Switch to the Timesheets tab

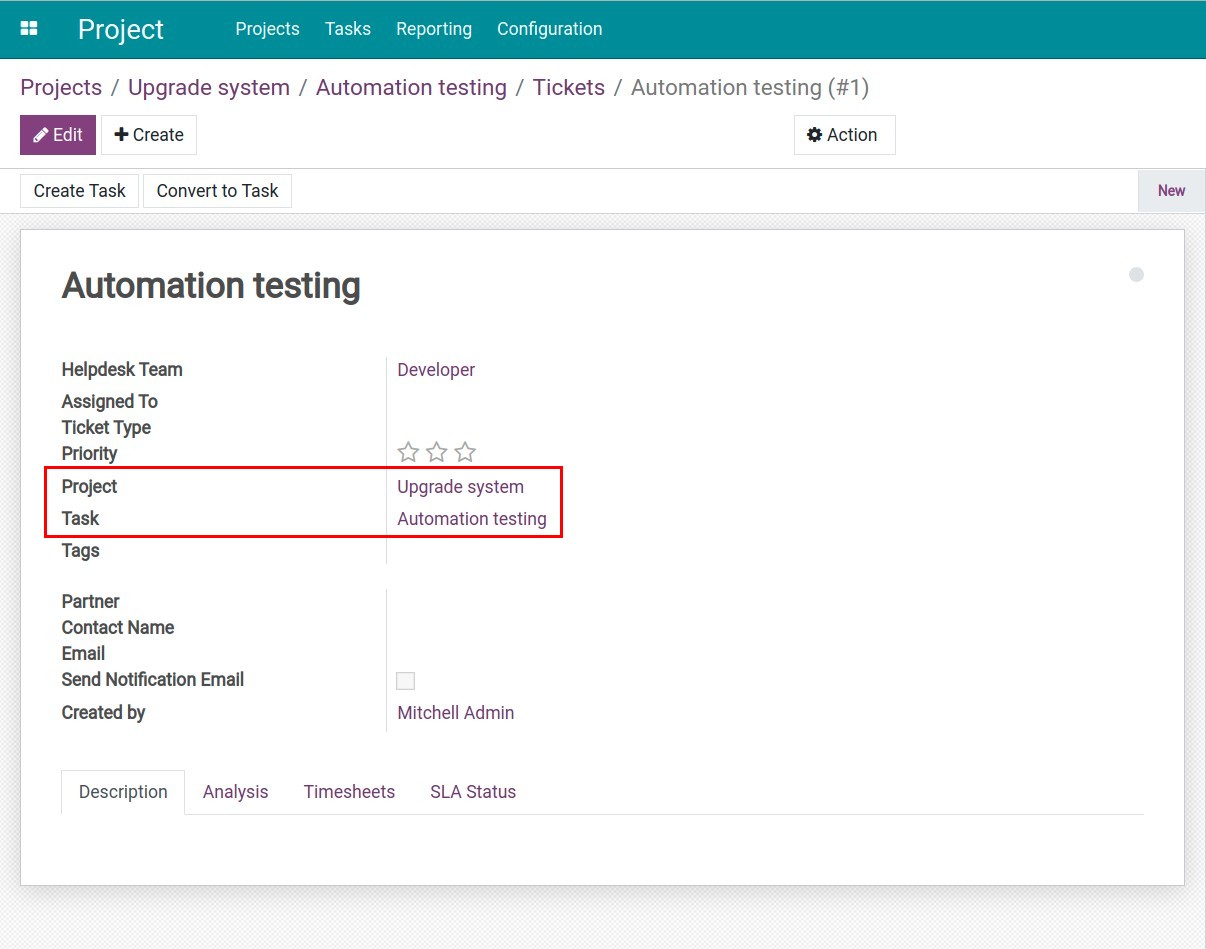pyautogui.click(x=349, y=792)
